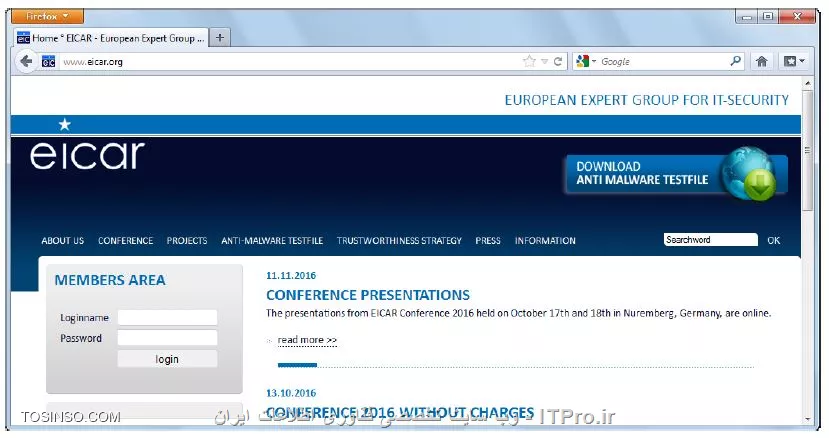Click the login button

pyautogui.click(x=167, y=359)
